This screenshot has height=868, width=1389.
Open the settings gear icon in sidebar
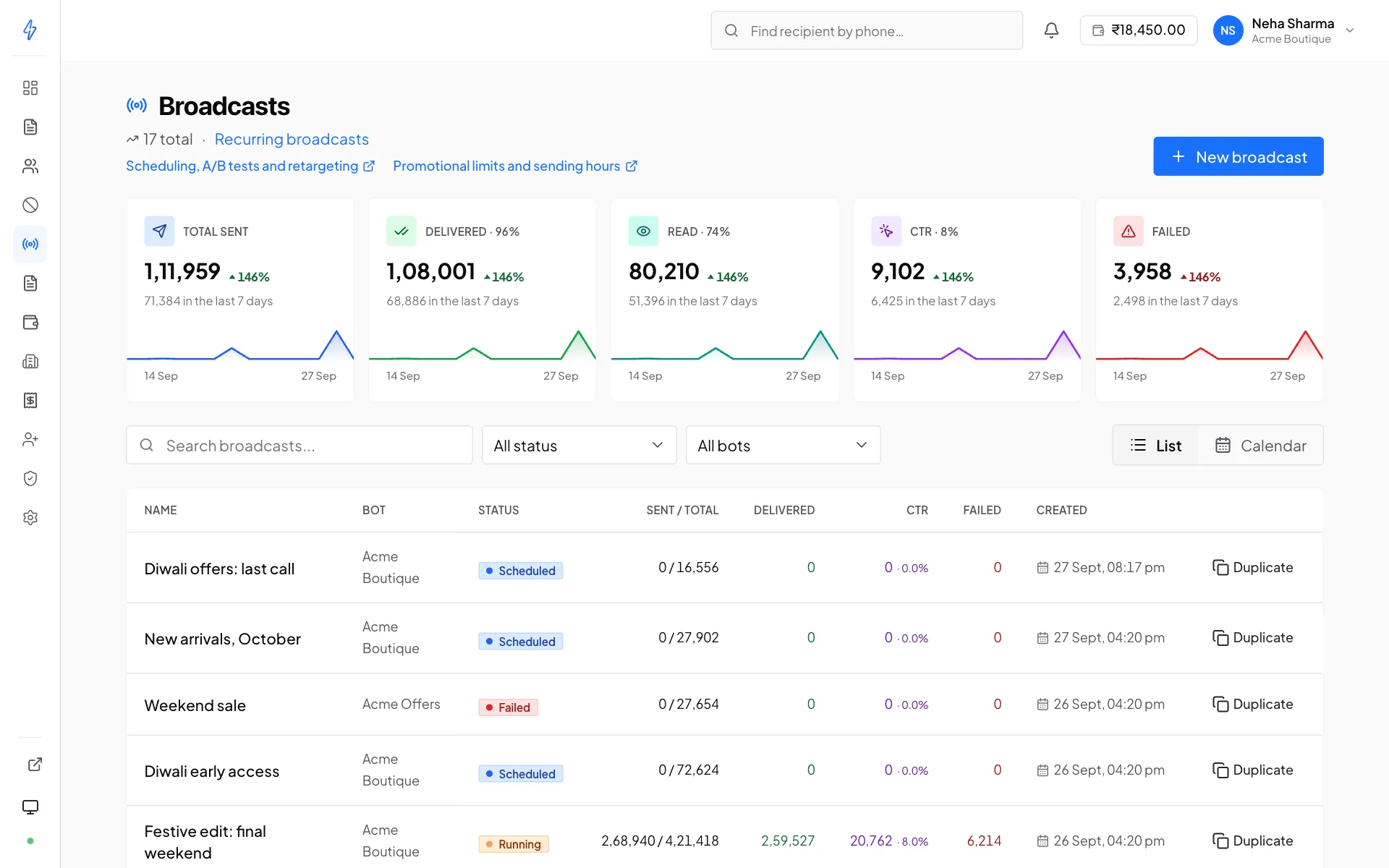point(30,517)
